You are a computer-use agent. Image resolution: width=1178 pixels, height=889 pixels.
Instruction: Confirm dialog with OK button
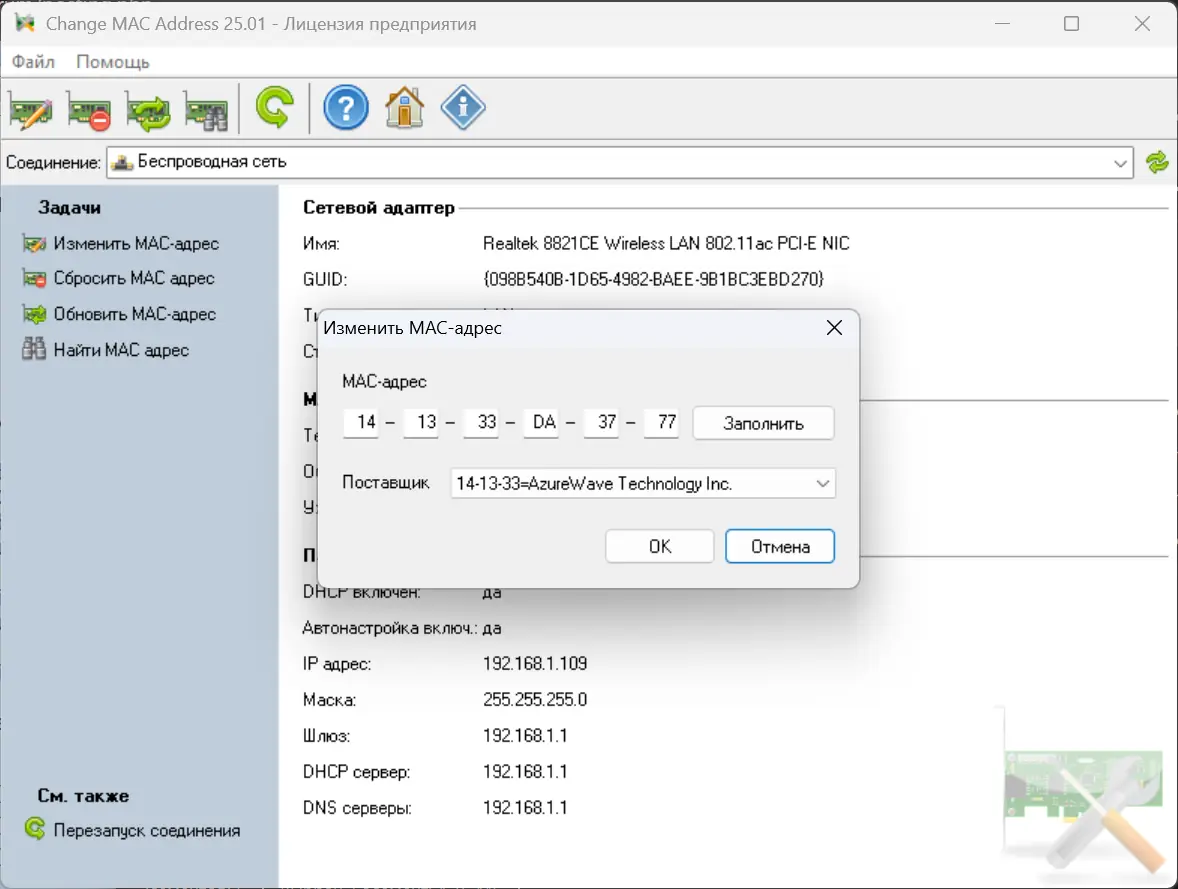click(x=660, y=546)
